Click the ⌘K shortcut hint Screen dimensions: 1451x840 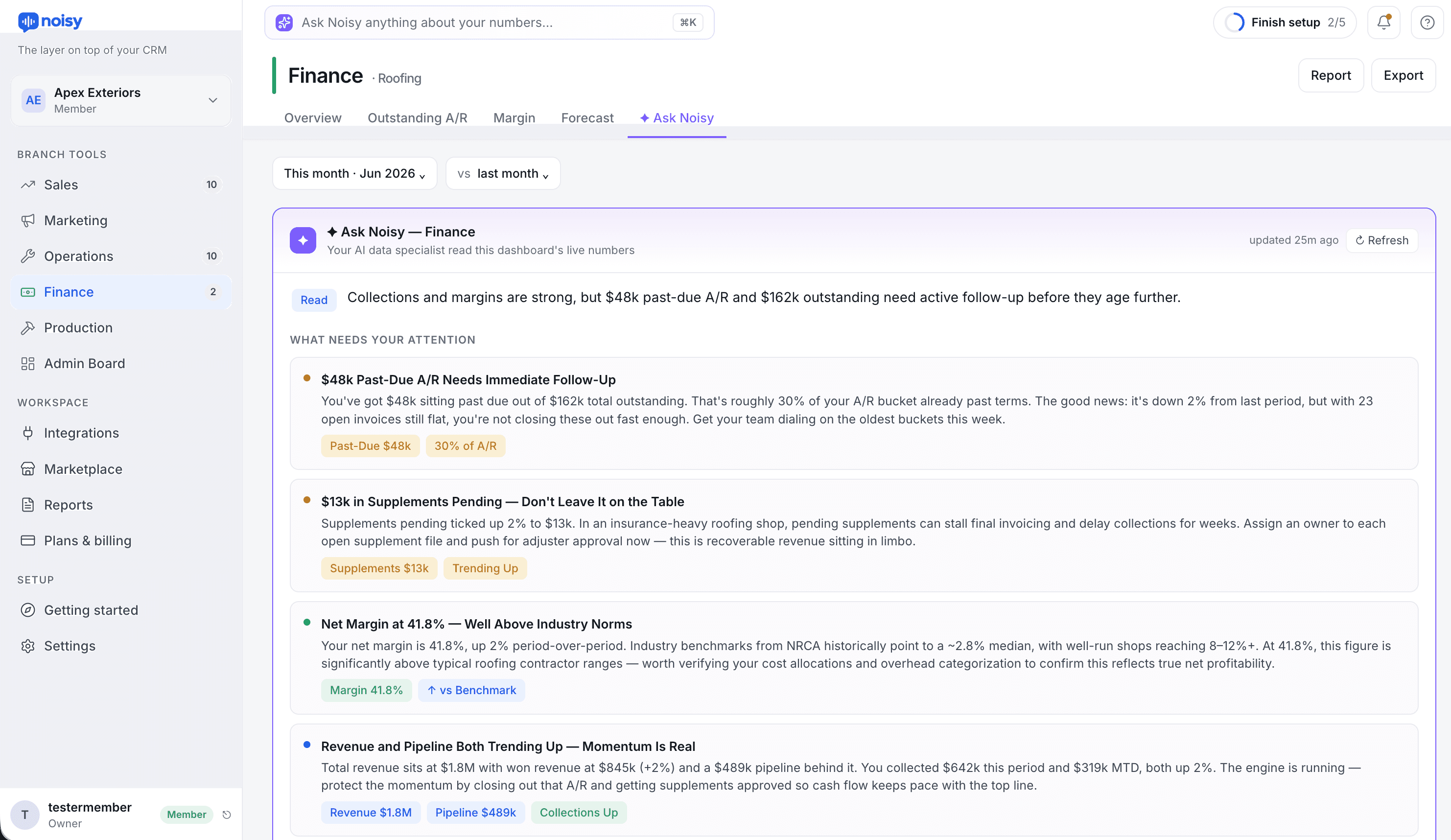point(687,23)
